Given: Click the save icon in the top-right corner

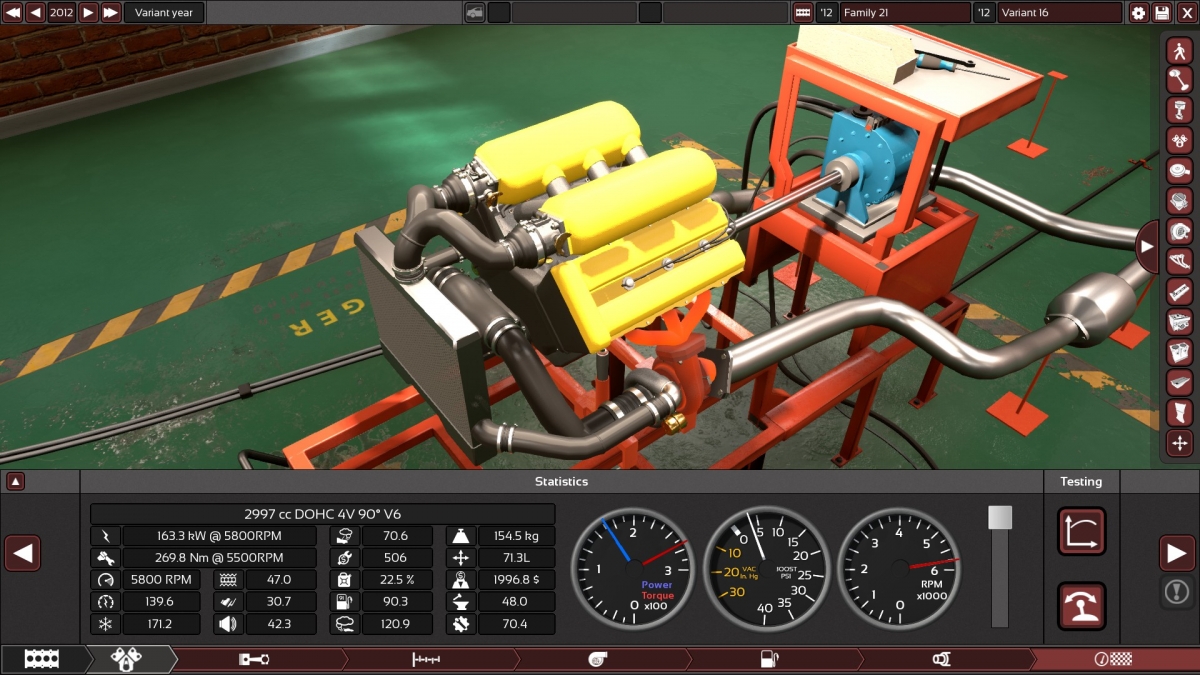Looking at the screenshot, I should tap(1161, 12).
